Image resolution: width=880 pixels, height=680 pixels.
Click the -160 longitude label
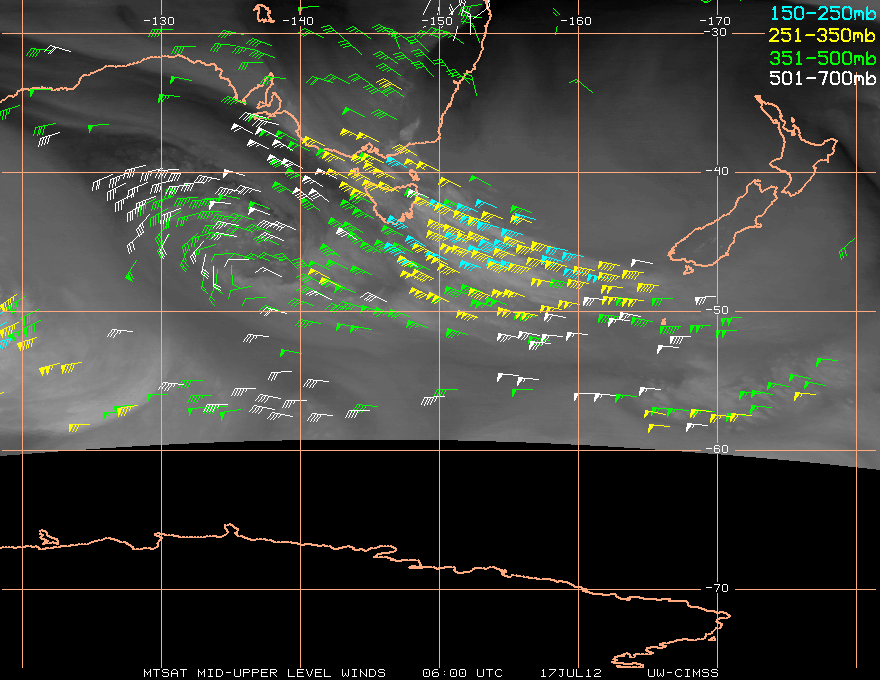click(x=576, y=21)
